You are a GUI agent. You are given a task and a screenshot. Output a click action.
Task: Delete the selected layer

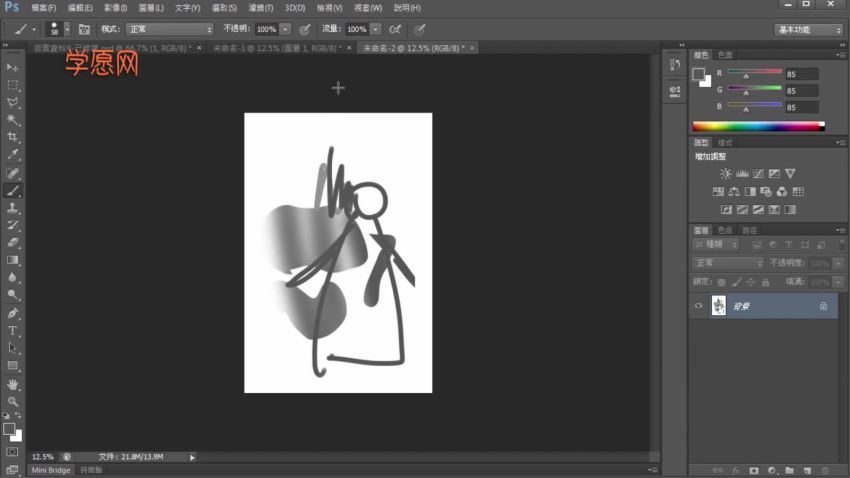(x=825, y=470)
